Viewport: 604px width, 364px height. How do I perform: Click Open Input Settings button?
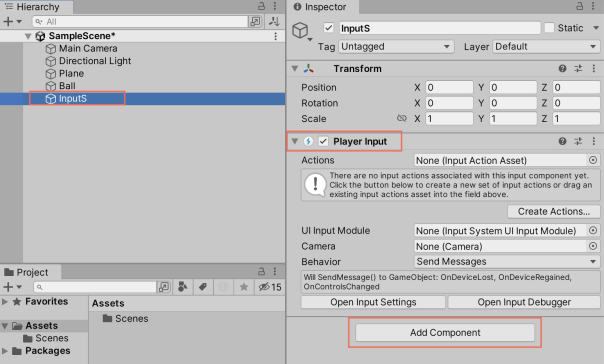(x=373, y=302)
